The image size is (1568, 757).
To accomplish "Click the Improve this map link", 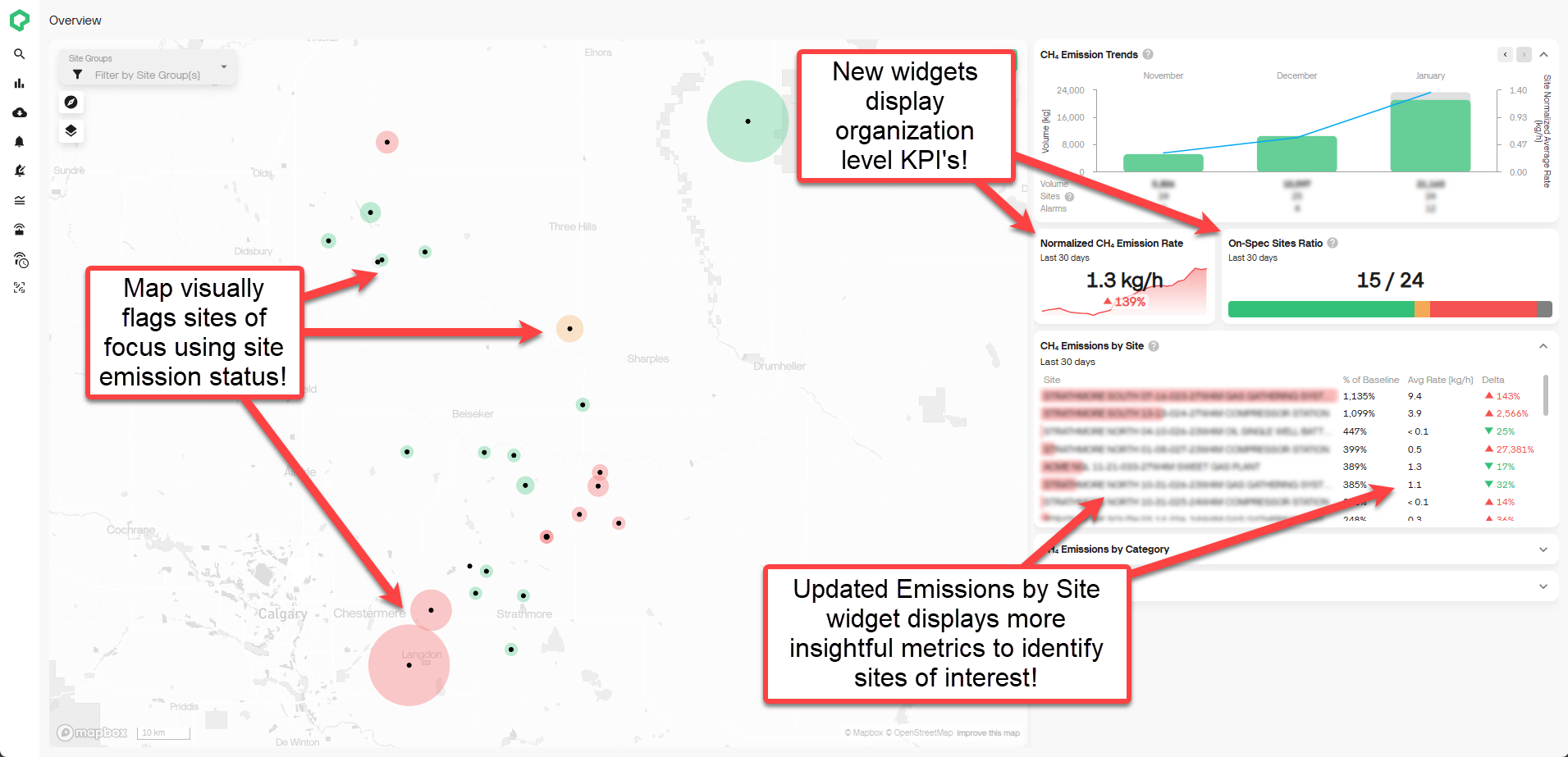I will tap(988, 733).
